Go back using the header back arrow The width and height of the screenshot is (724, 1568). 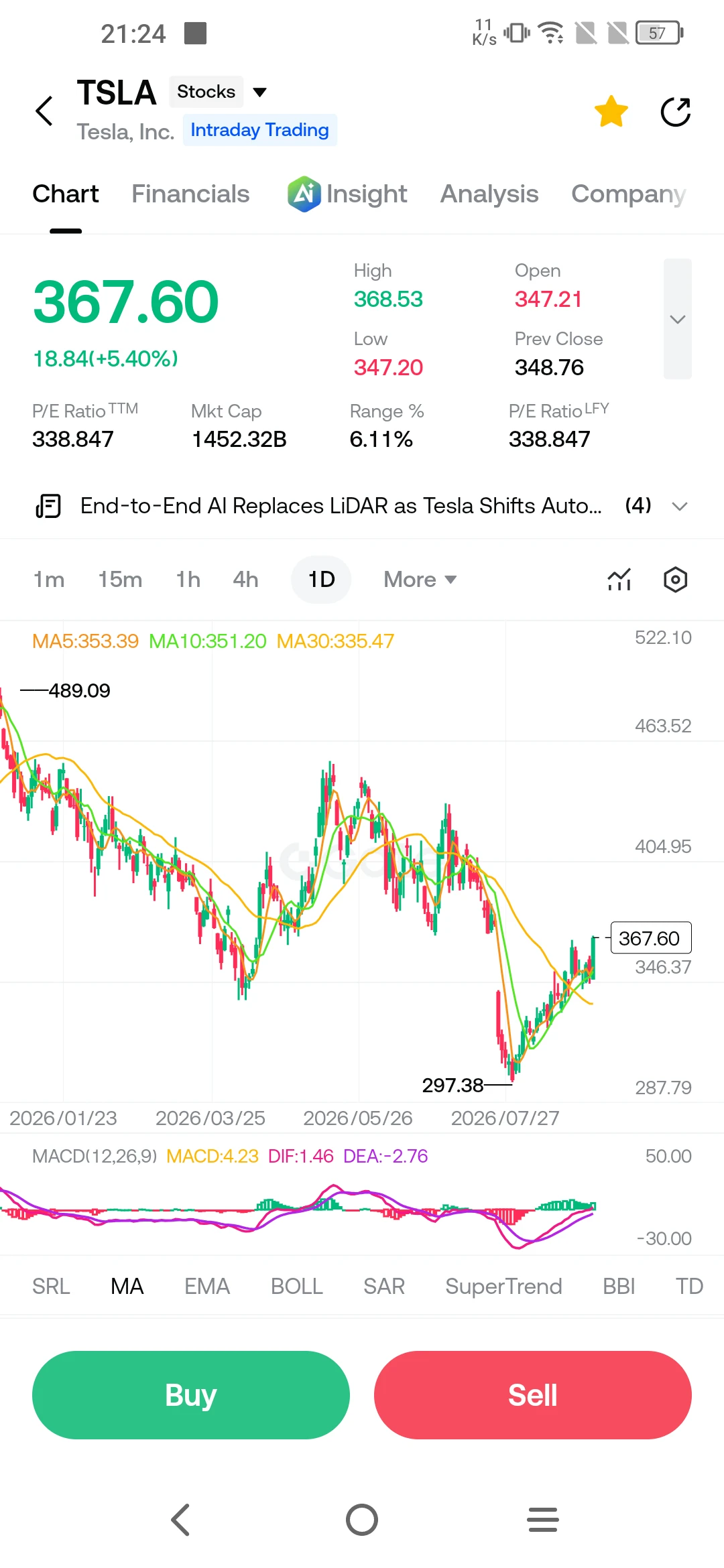tap(44, 111)
